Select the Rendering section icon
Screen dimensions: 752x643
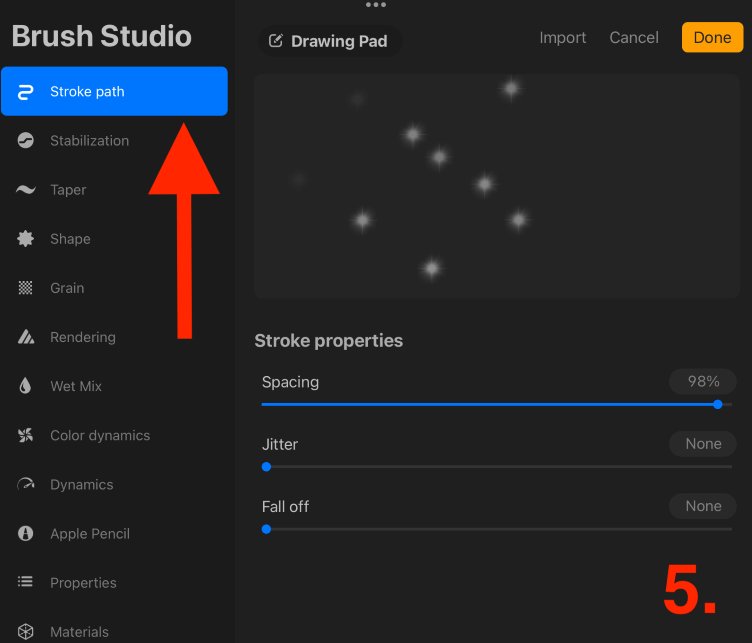tap(25, 337)
